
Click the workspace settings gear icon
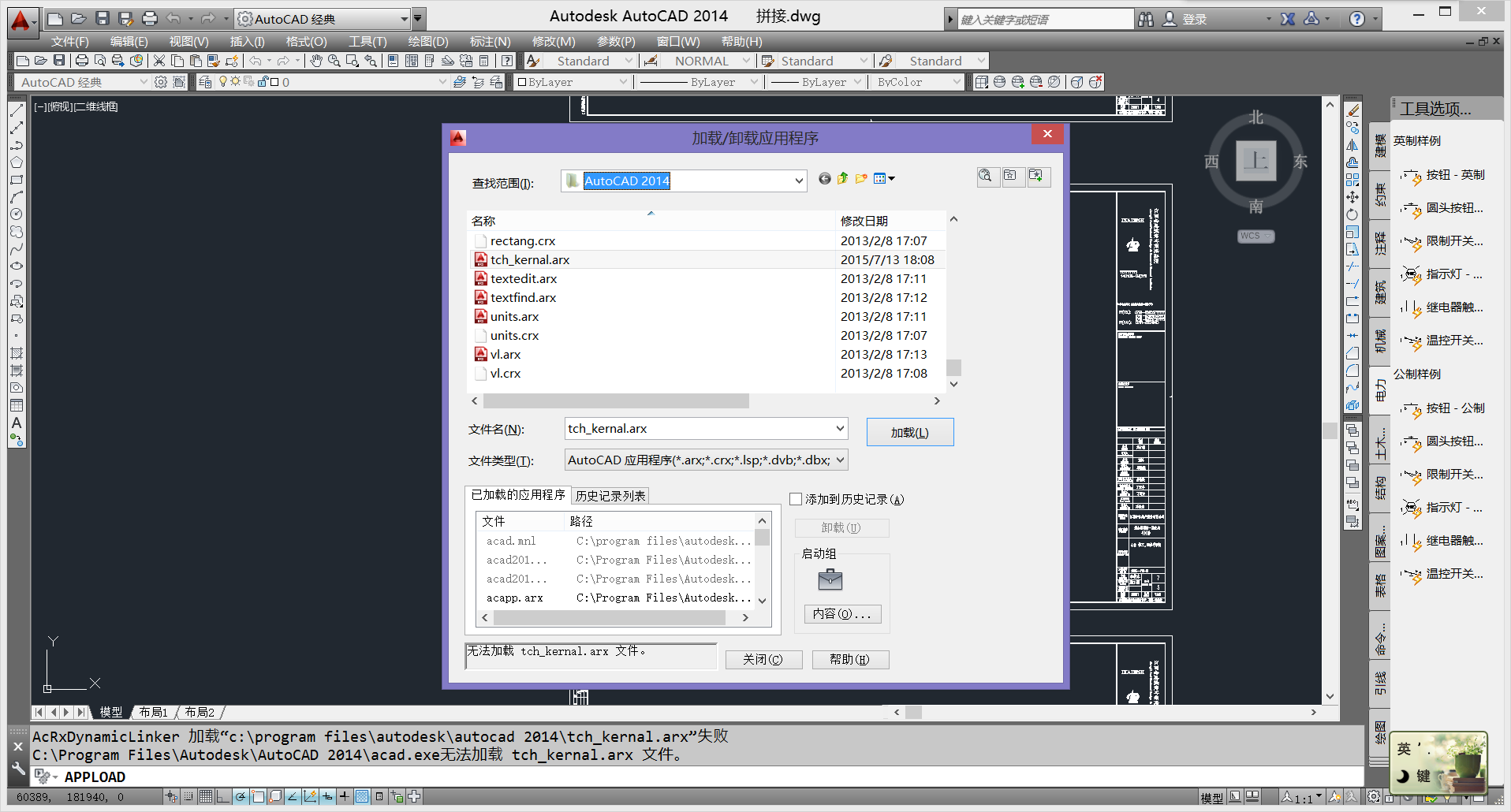[161, 82]
